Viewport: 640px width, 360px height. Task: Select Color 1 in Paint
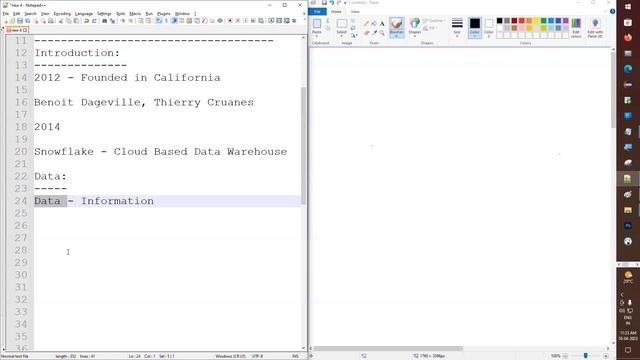(475, 28)
